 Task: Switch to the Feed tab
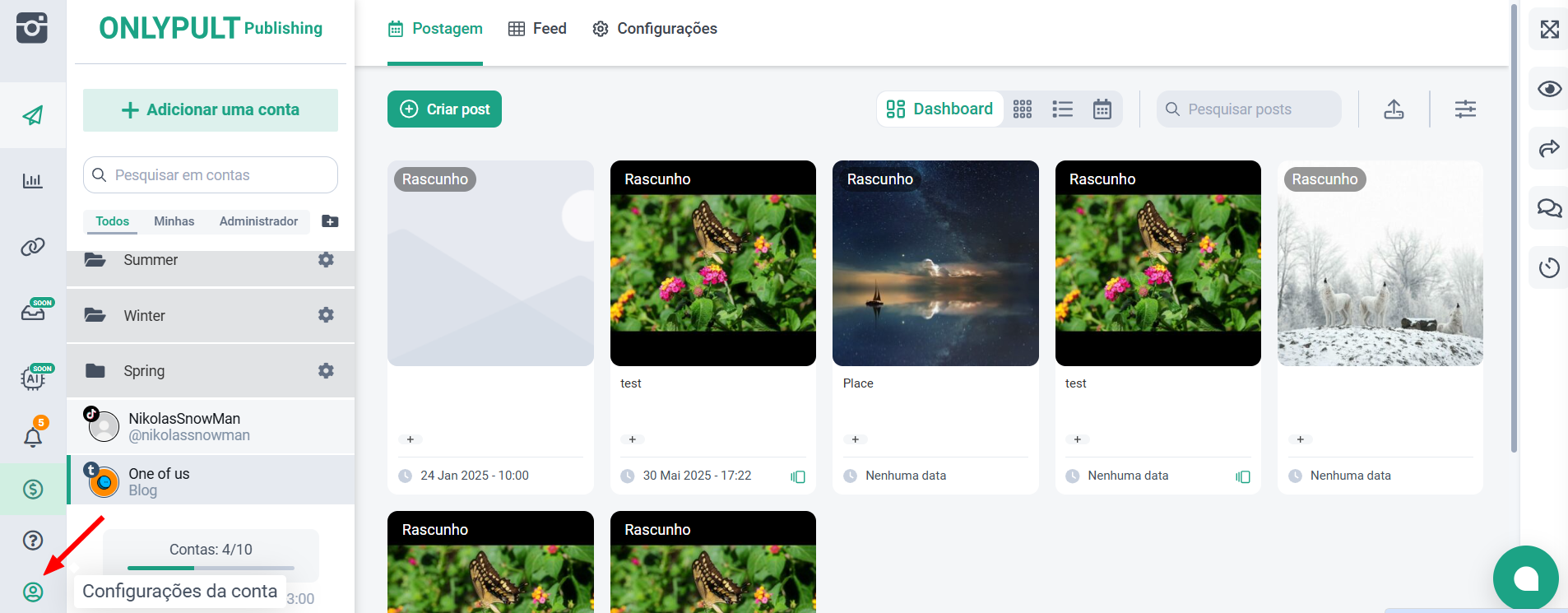tap(537, 29)
